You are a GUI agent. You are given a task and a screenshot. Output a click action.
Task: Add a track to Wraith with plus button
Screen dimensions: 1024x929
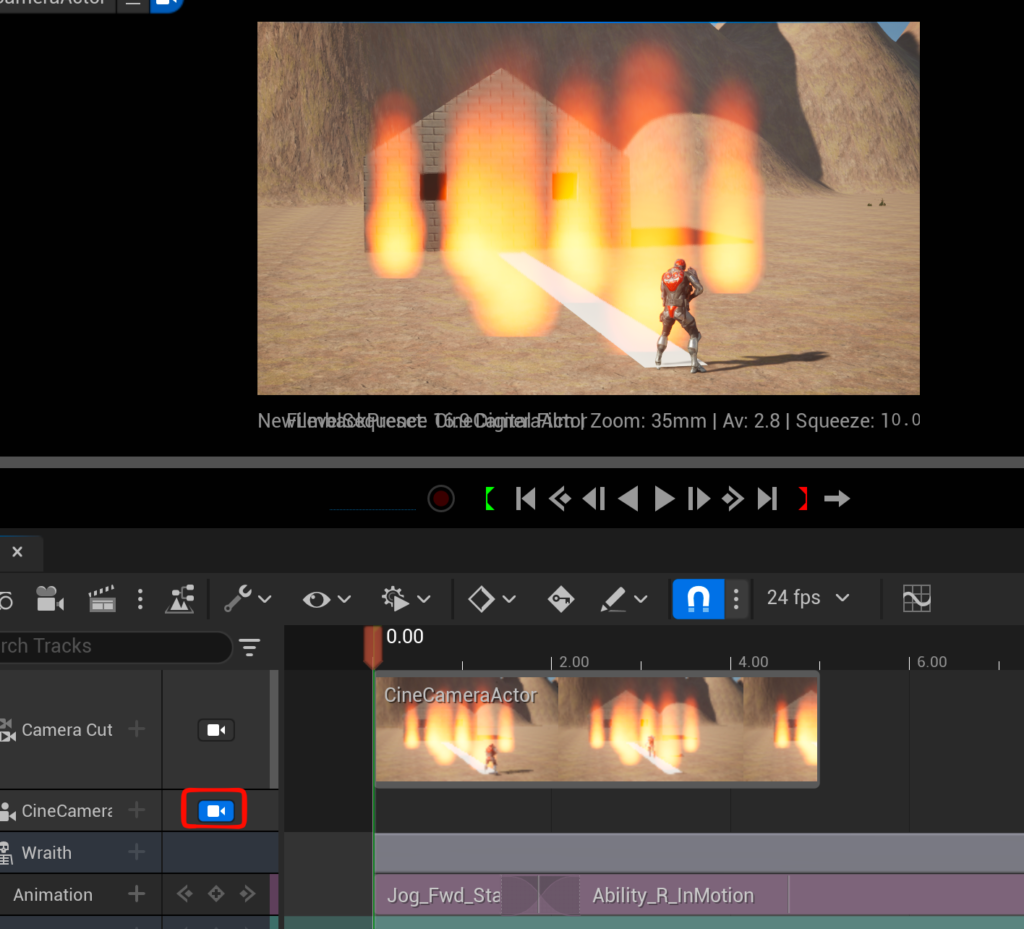click(136, 852)
